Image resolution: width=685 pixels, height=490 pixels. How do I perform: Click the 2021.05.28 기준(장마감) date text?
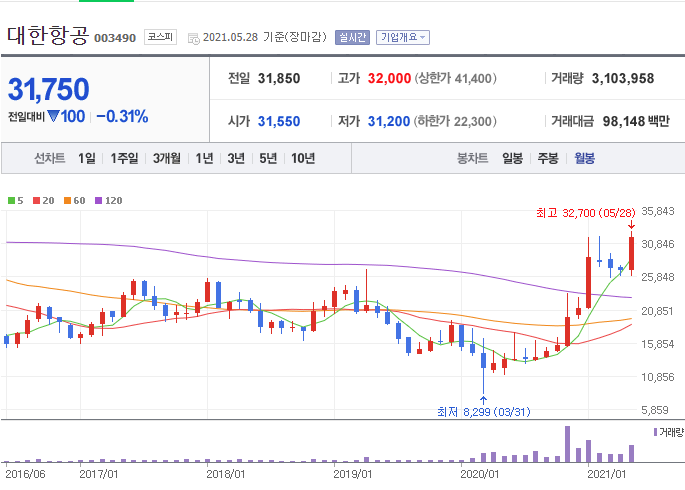click(x=265, y=37)
